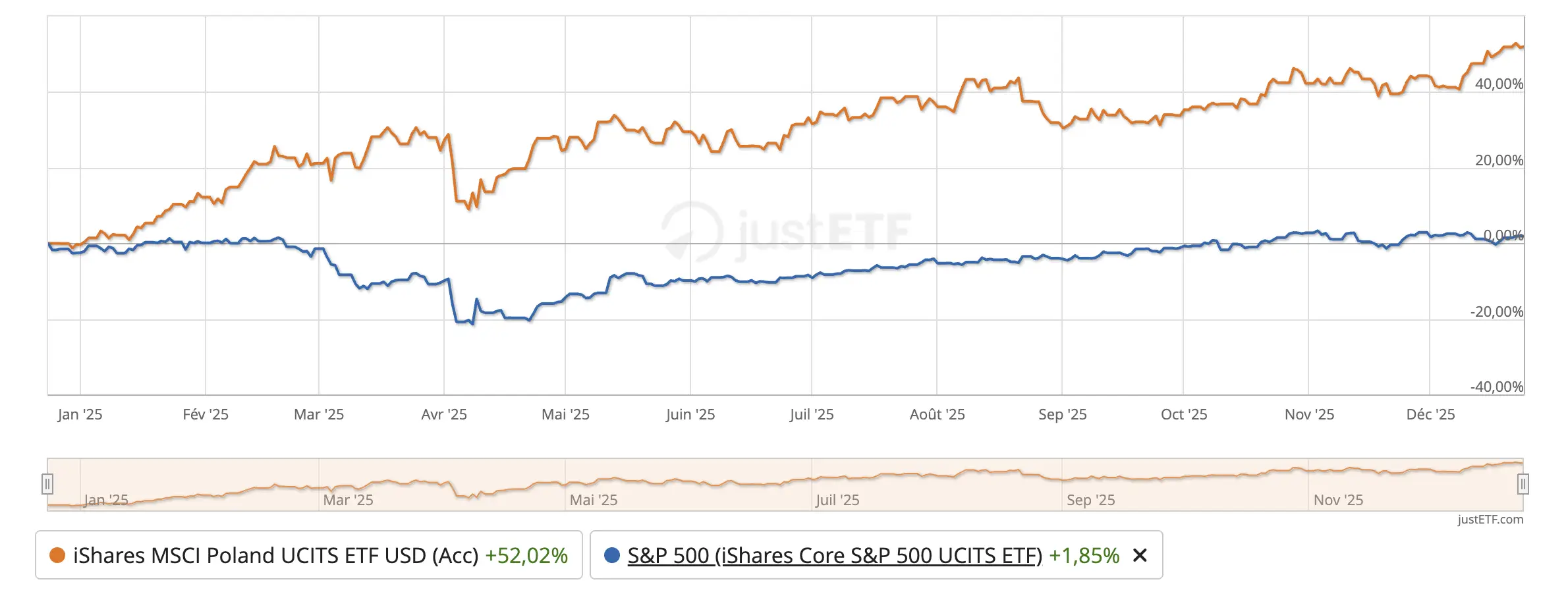Click Mar '25 in the range navigator
The image size is (1568, 594).
pyautogui.click(x=348, y=500)
